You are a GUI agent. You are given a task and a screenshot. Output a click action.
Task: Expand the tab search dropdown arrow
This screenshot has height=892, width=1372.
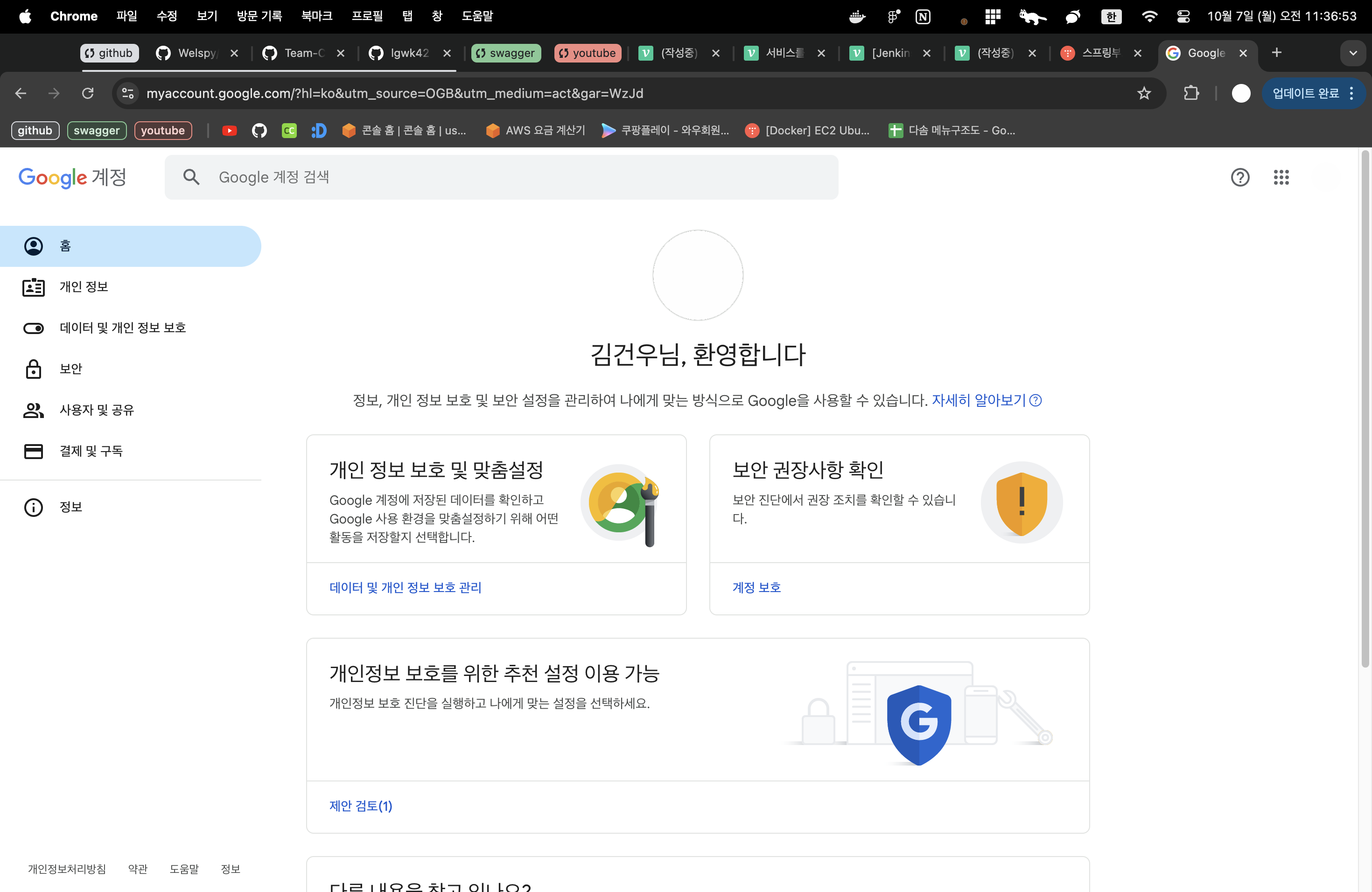1352,53
